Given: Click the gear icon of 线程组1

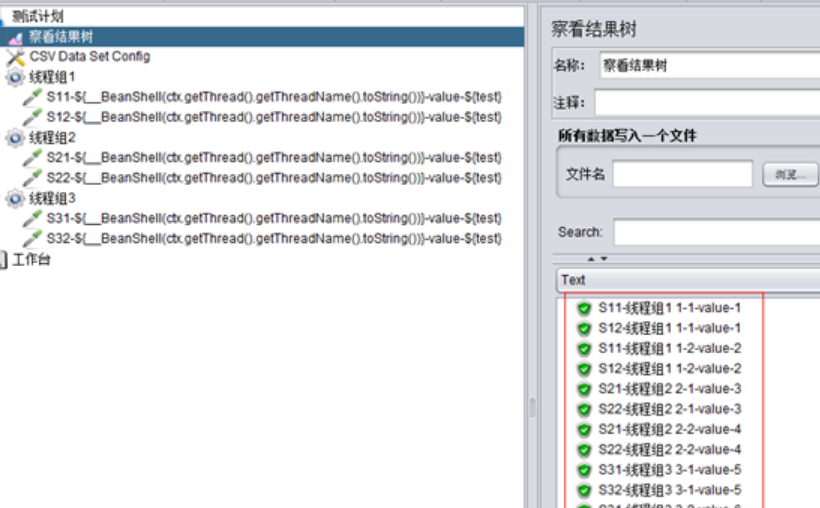Looking at the screenshot, I should (x=15, y=77).
